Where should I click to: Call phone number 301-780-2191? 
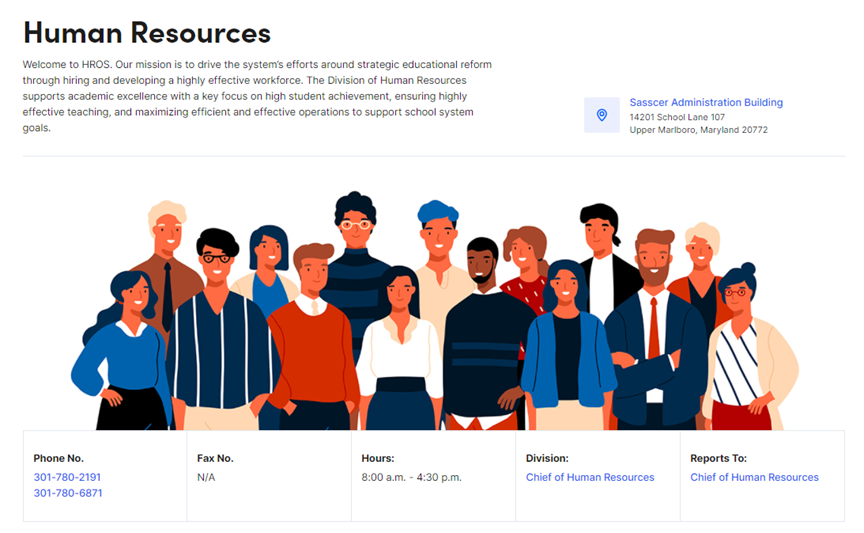coord(67,477)
